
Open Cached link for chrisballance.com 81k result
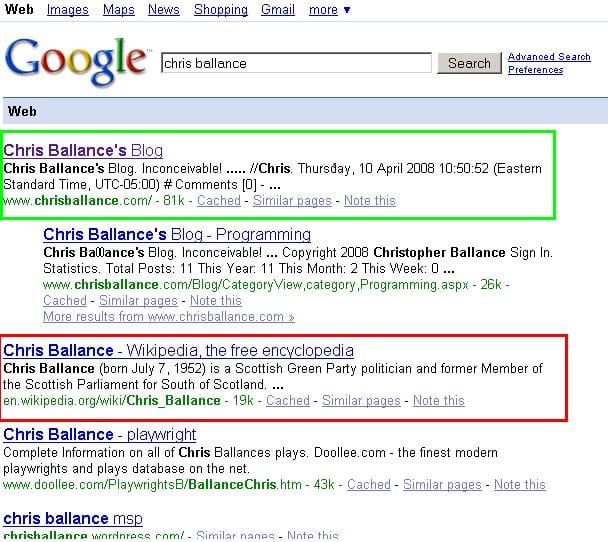[x=219, y=200]
